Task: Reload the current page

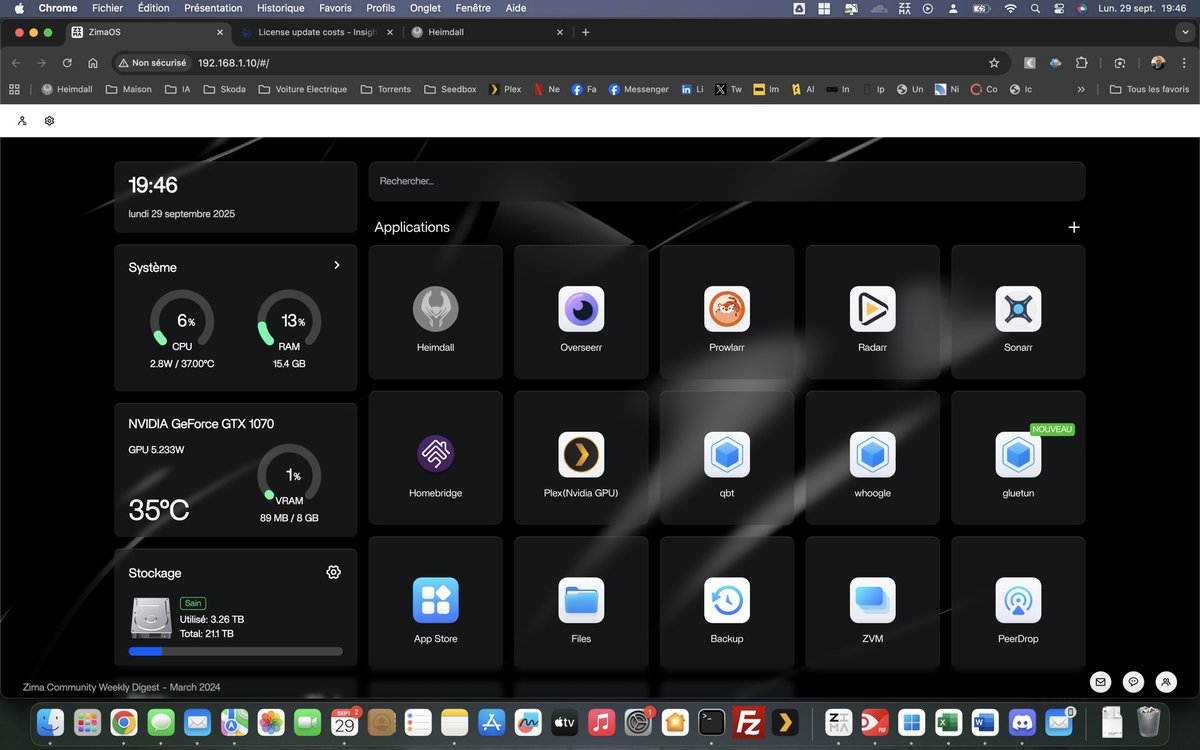Action: [x=67, y=63]
